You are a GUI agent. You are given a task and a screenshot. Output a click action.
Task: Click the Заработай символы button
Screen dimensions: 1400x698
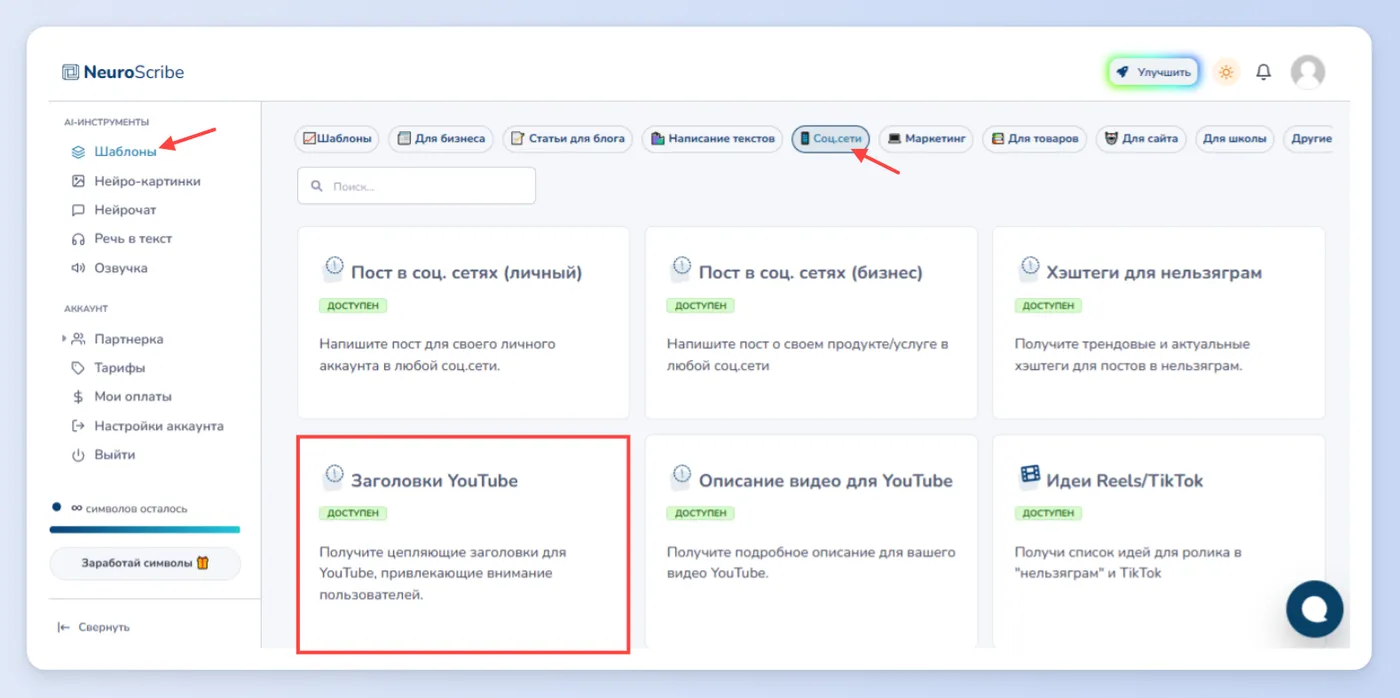pos(145,563)
